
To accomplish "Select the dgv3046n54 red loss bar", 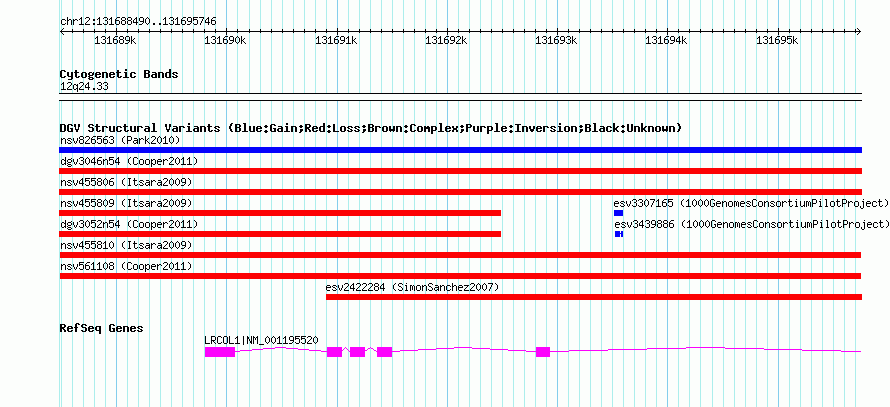I will [460, 171].
